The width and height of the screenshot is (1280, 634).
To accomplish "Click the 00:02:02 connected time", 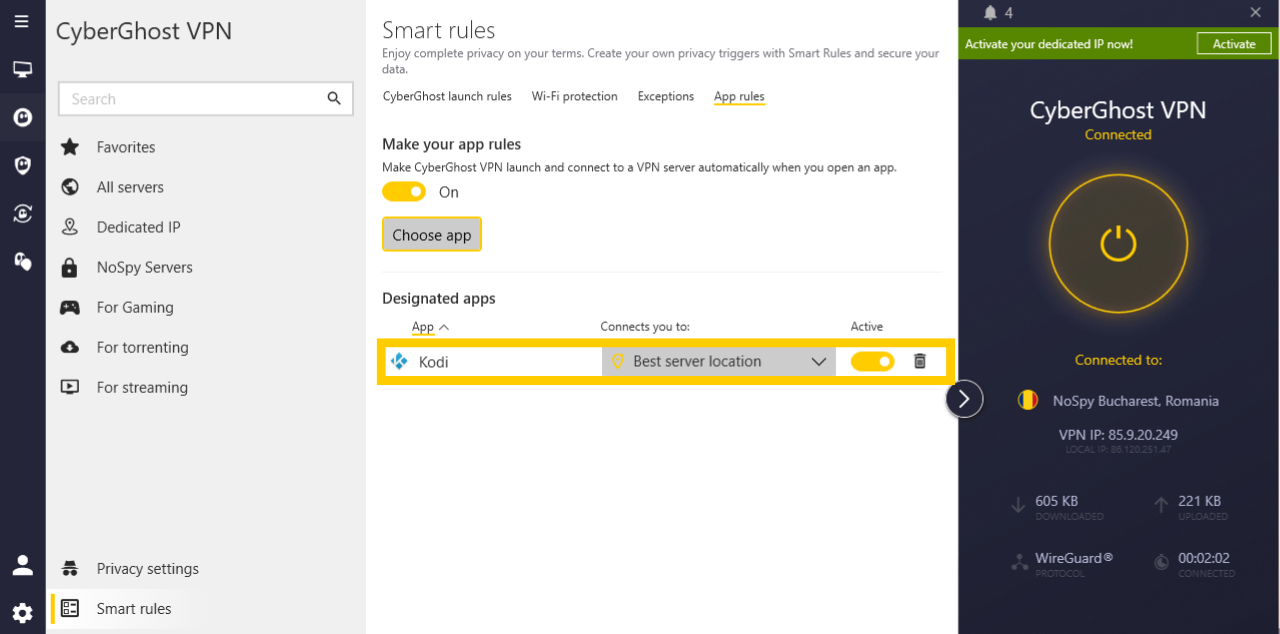I will 1203,558.
